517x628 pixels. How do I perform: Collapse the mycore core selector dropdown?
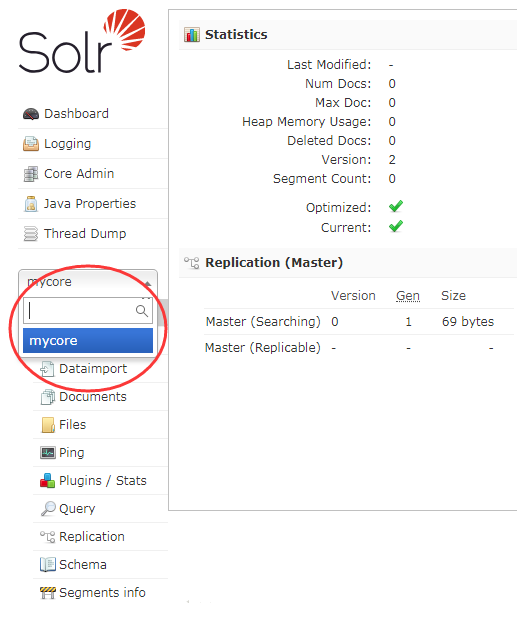tap(88, 282)
